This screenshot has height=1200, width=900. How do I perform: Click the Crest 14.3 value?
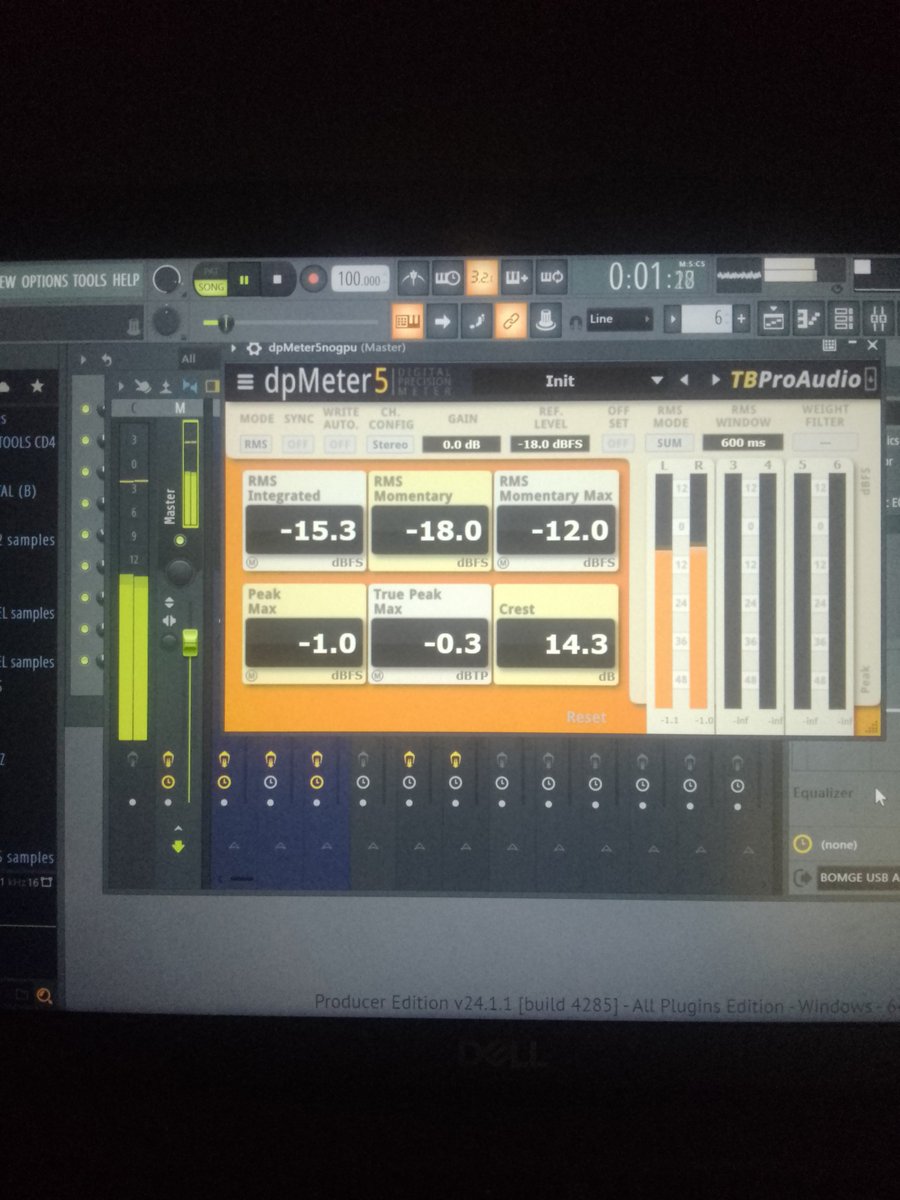556,643
